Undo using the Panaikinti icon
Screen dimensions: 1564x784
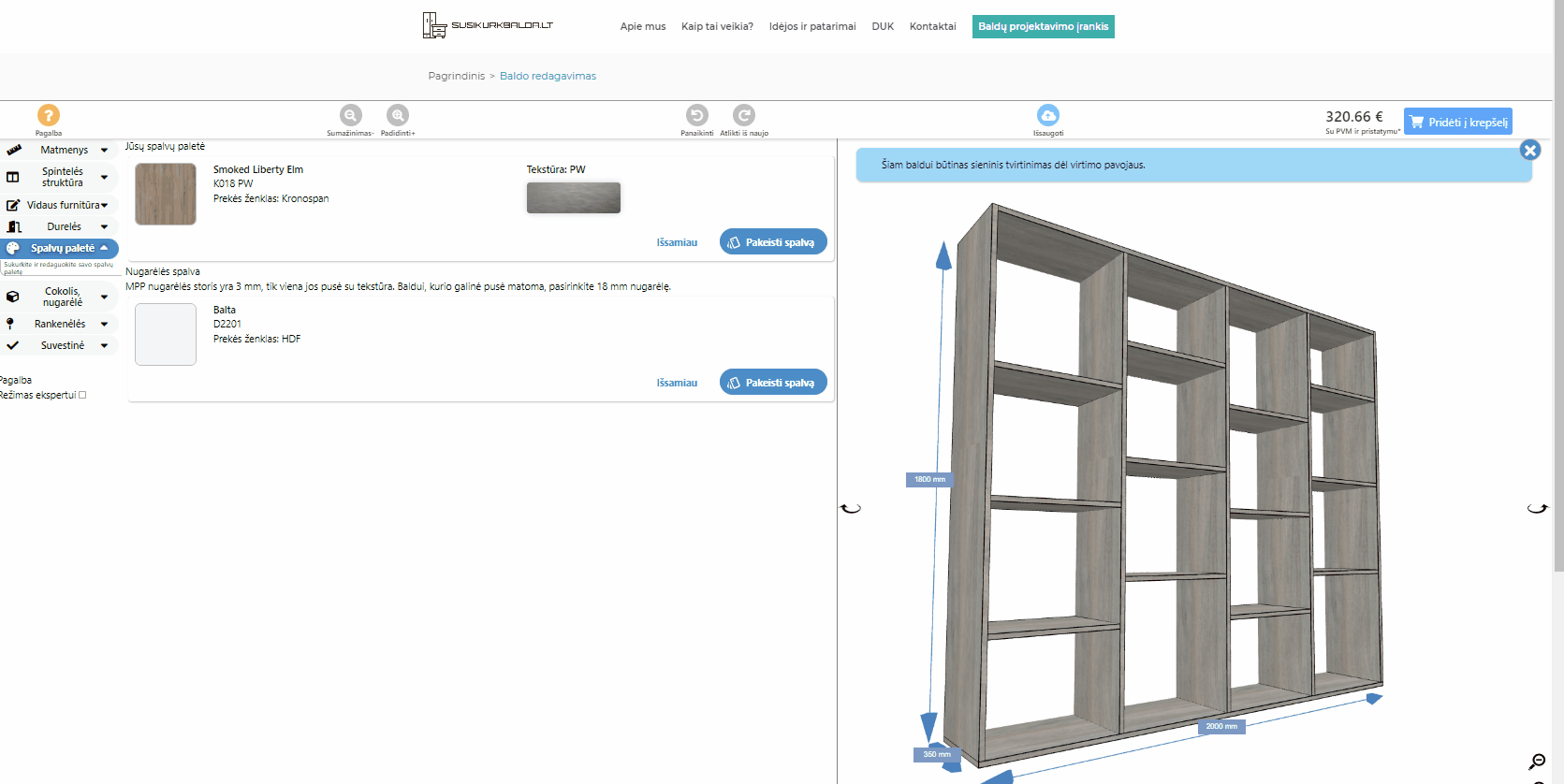pyautogui.click(x=697, y=115)
